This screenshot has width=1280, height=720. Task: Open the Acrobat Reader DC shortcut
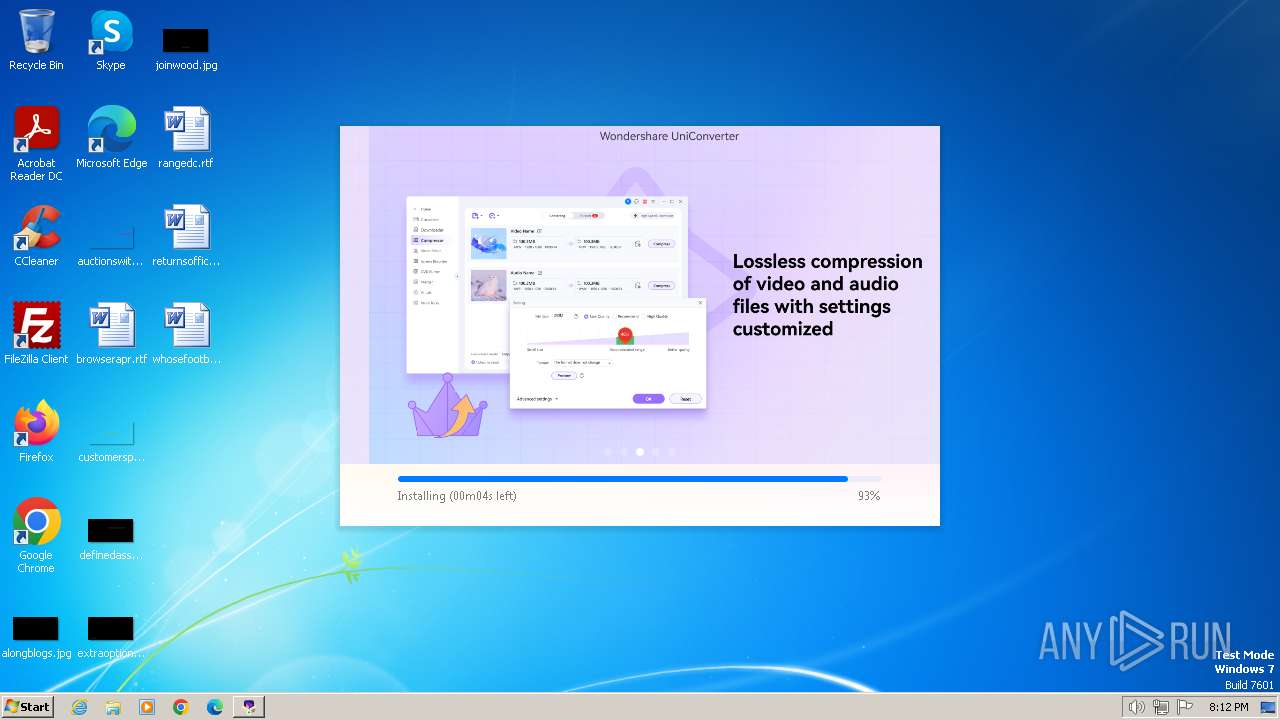[36, 143]
